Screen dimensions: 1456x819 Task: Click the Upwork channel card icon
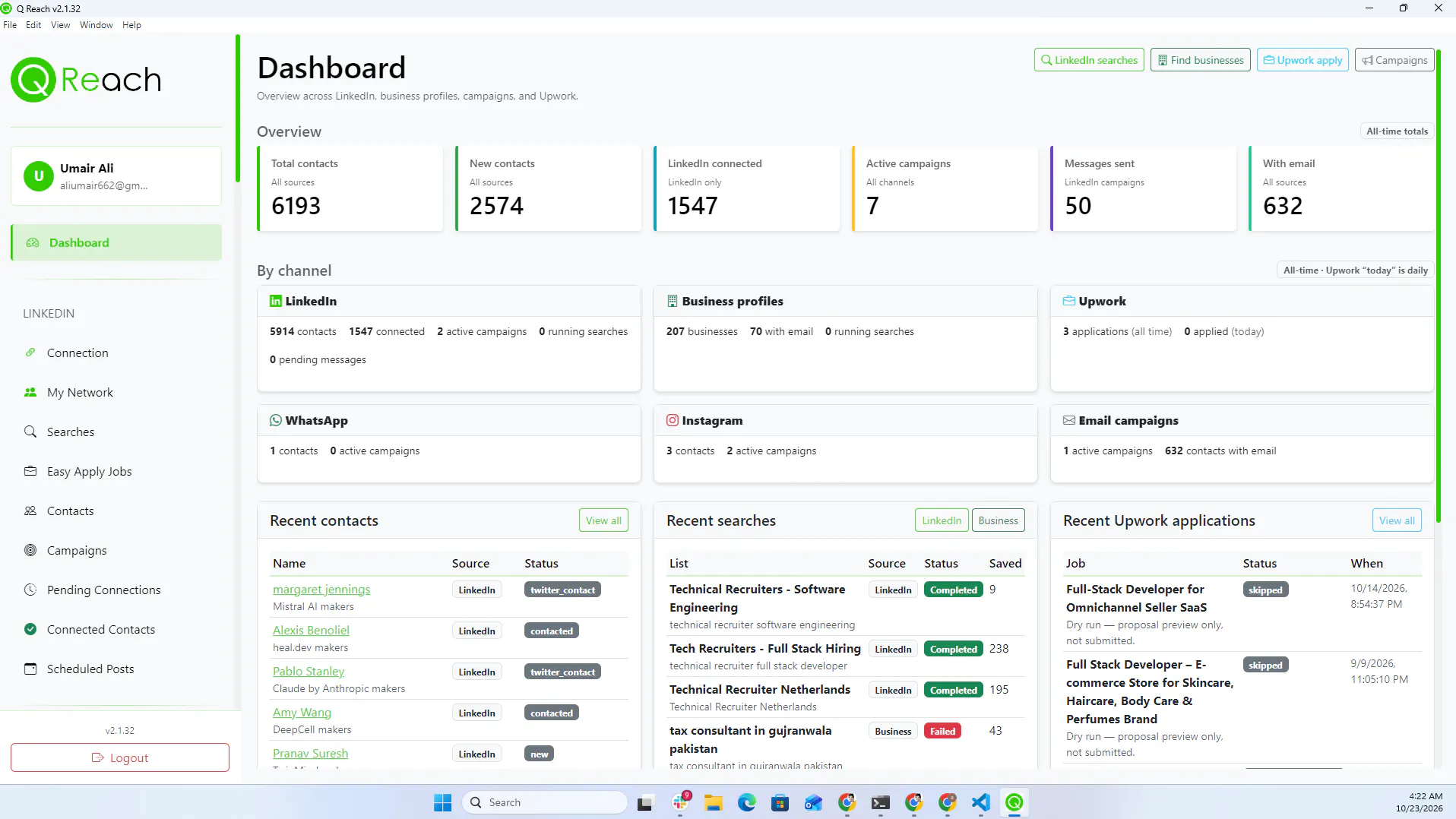(x=1069, y=301)
